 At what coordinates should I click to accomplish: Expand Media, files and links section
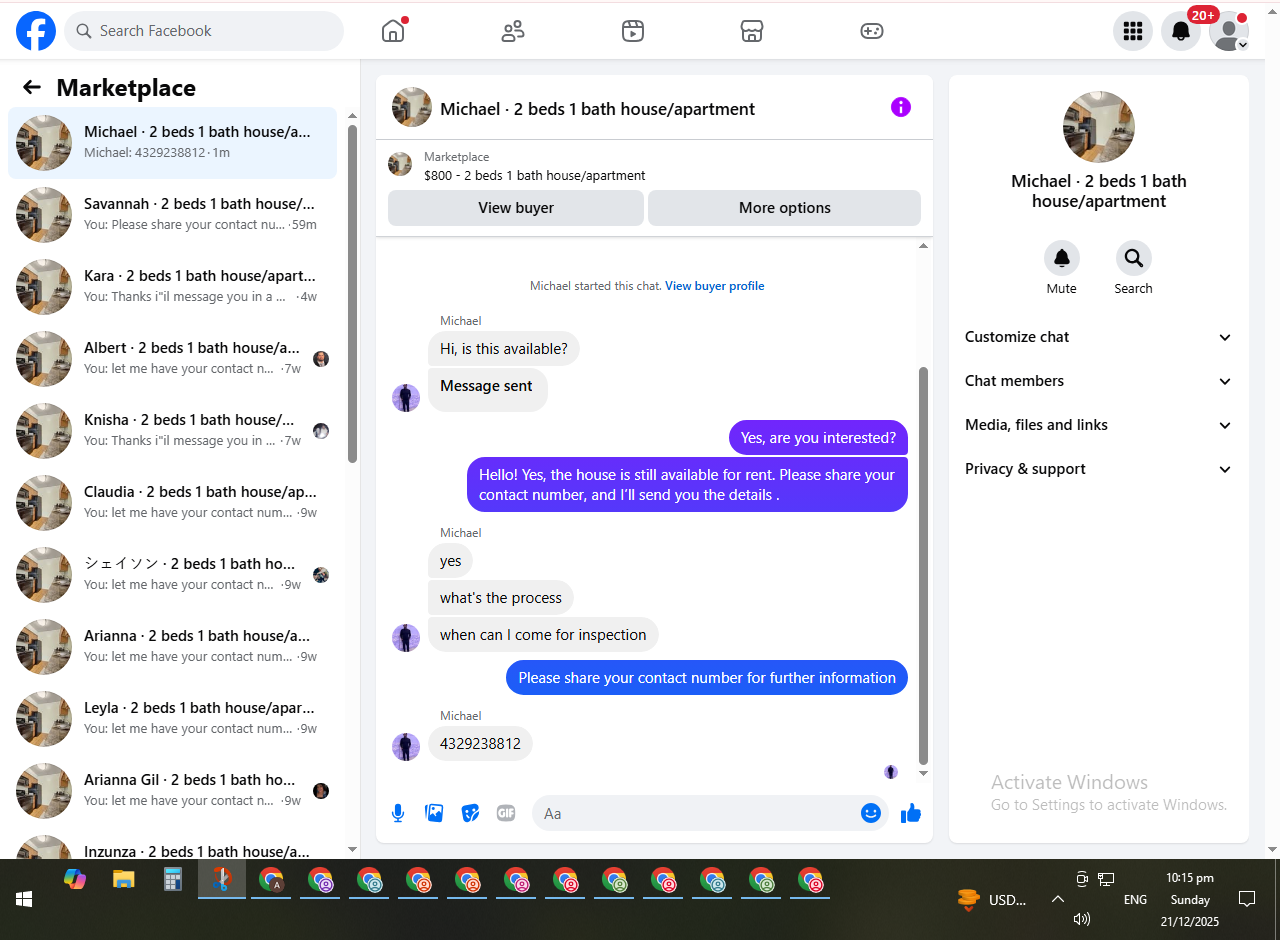point(1099,425)
